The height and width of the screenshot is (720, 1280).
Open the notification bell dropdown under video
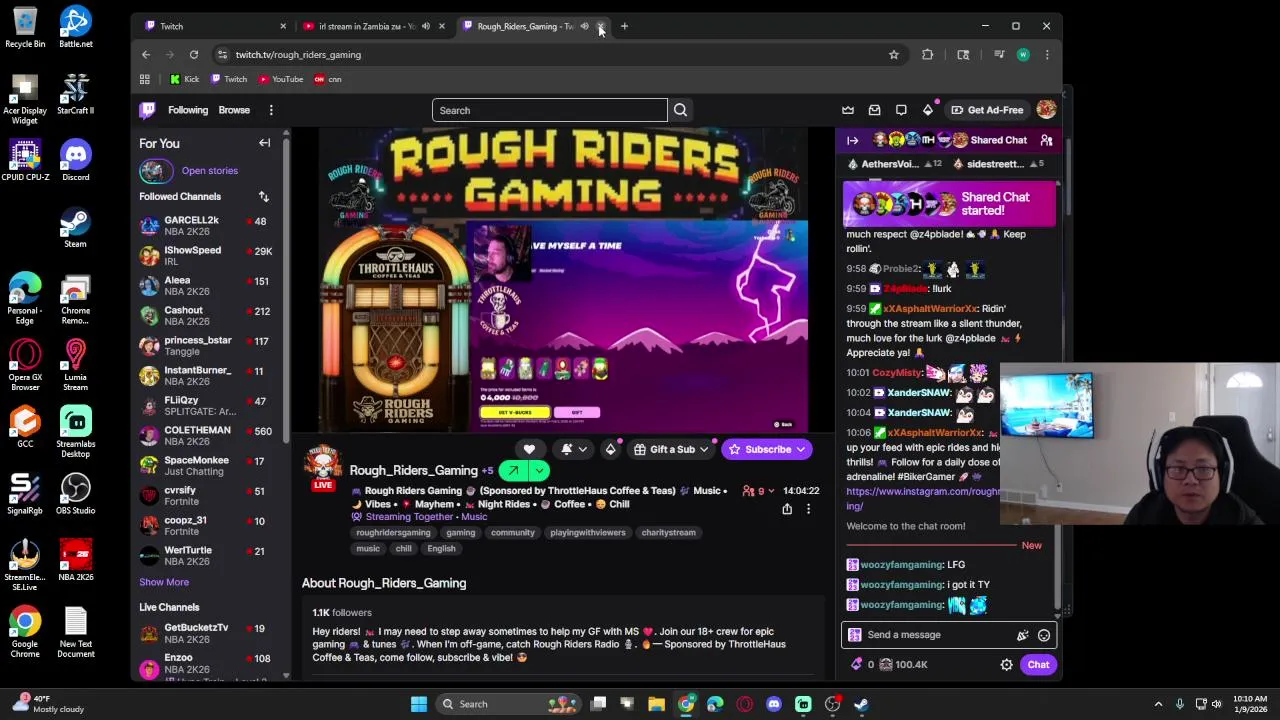pos(574,450)
